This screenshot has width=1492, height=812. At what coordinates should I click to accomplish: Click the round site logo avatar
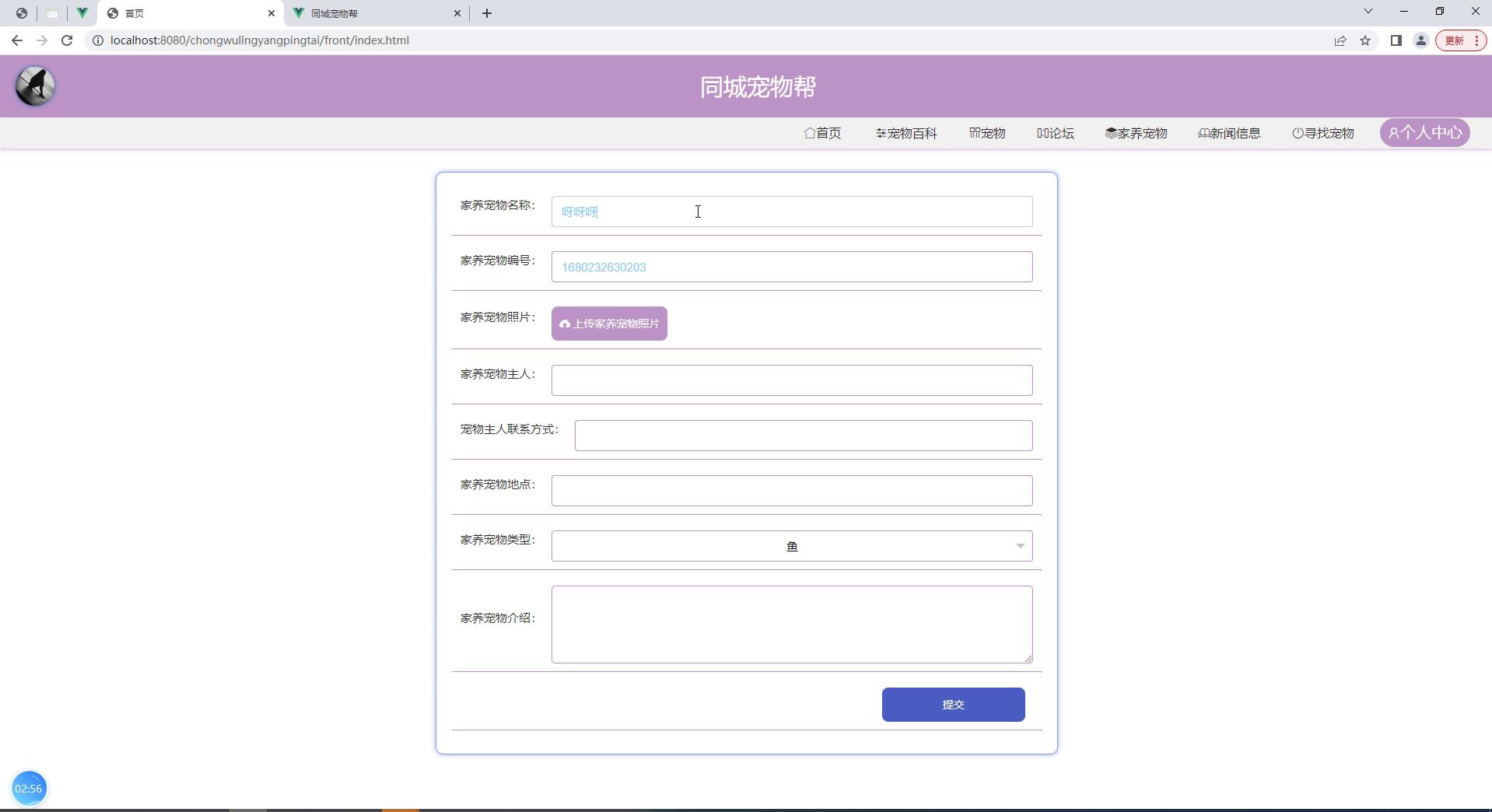35,86
